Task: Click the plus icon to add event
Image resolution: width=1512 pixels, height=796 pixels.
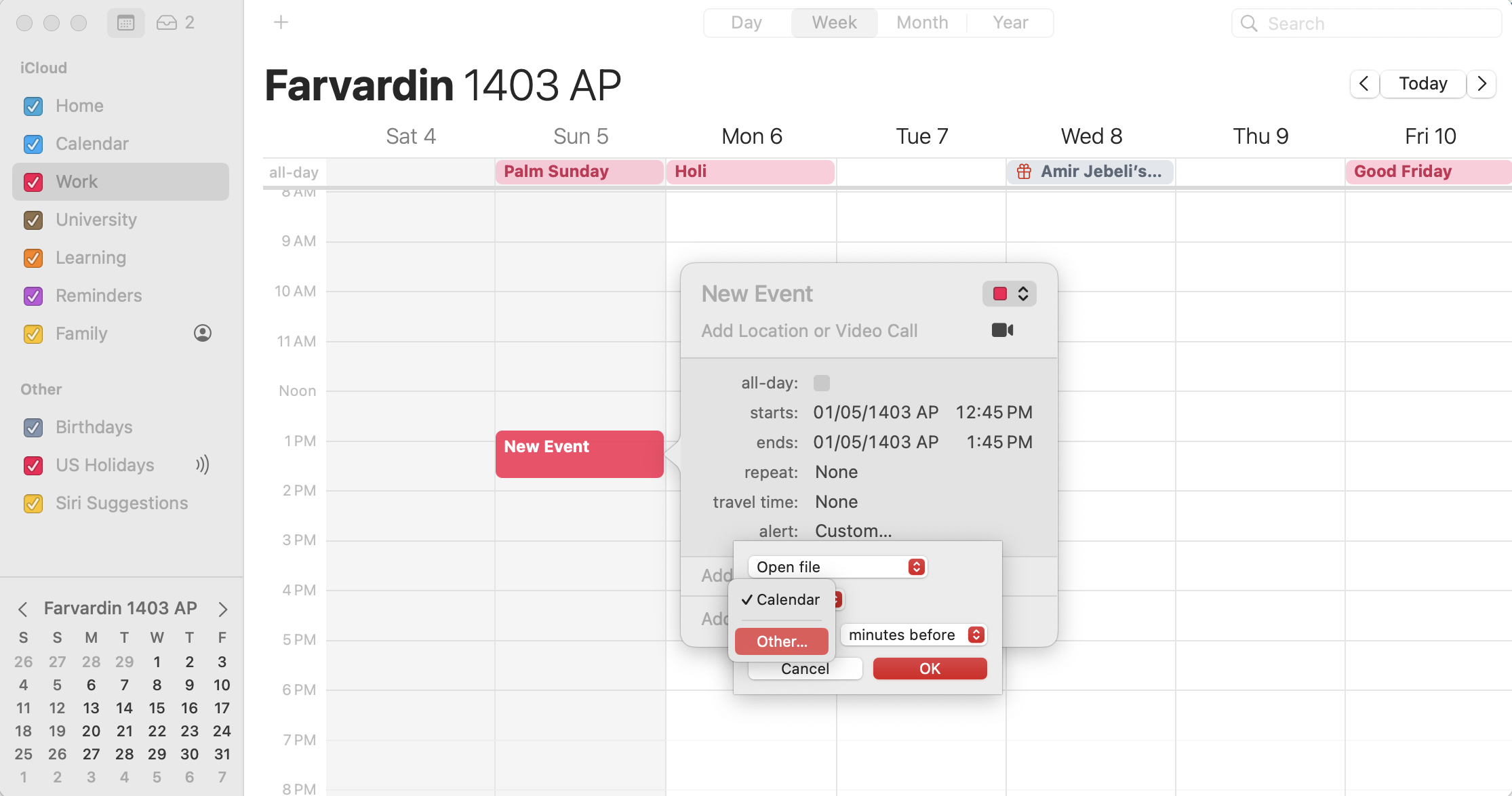Action: (x=281, y=22)
